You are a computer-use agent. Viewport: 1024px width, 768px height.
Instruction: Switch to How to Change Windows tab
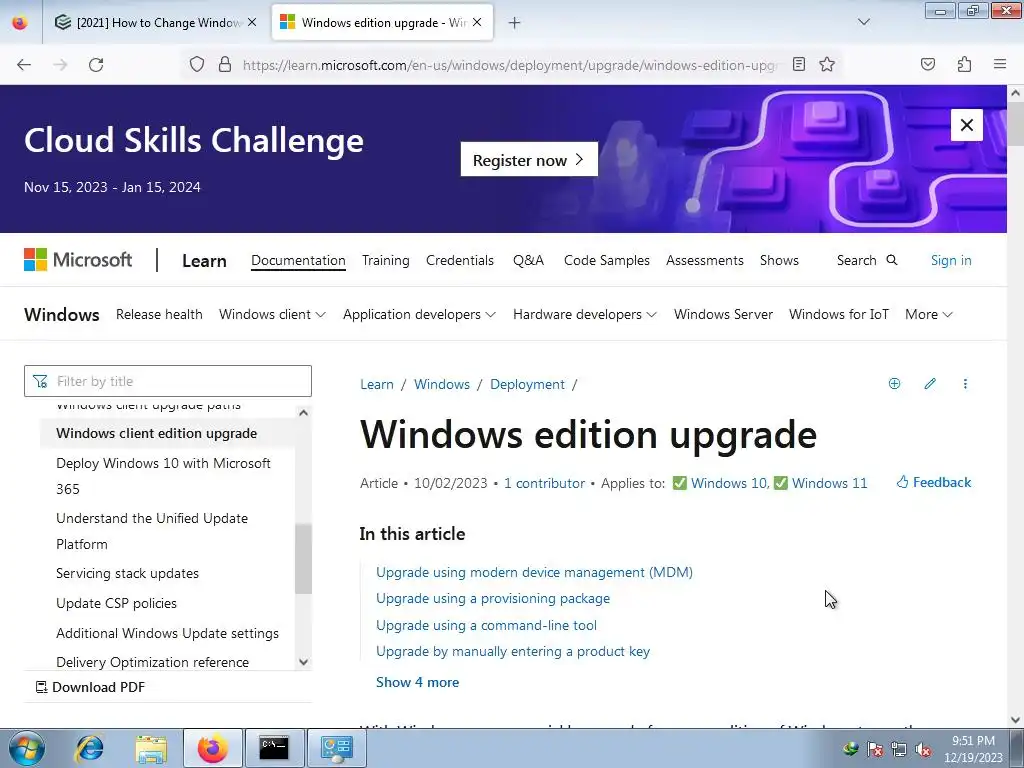point(155,23)
